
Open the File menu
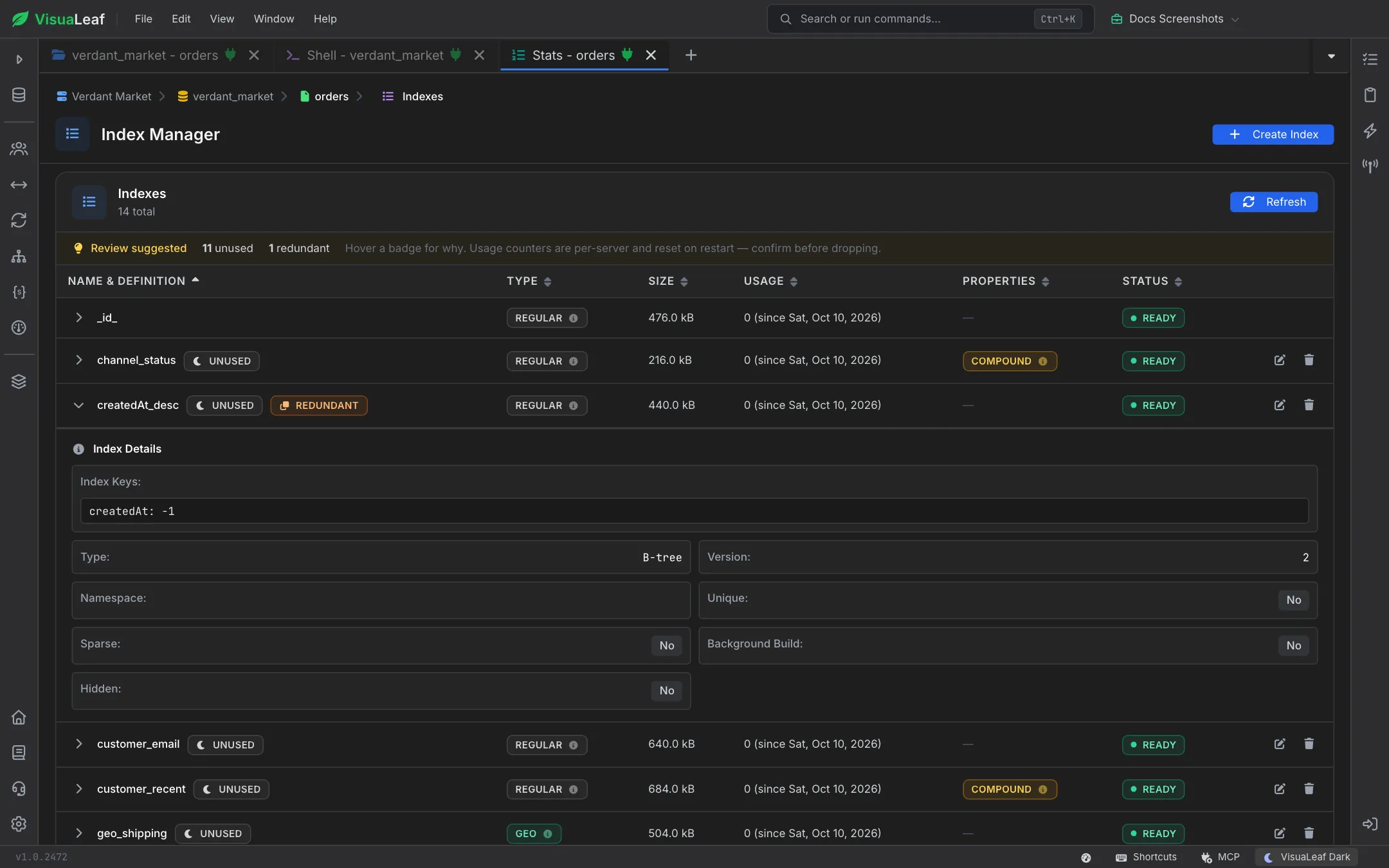(143, 19)
